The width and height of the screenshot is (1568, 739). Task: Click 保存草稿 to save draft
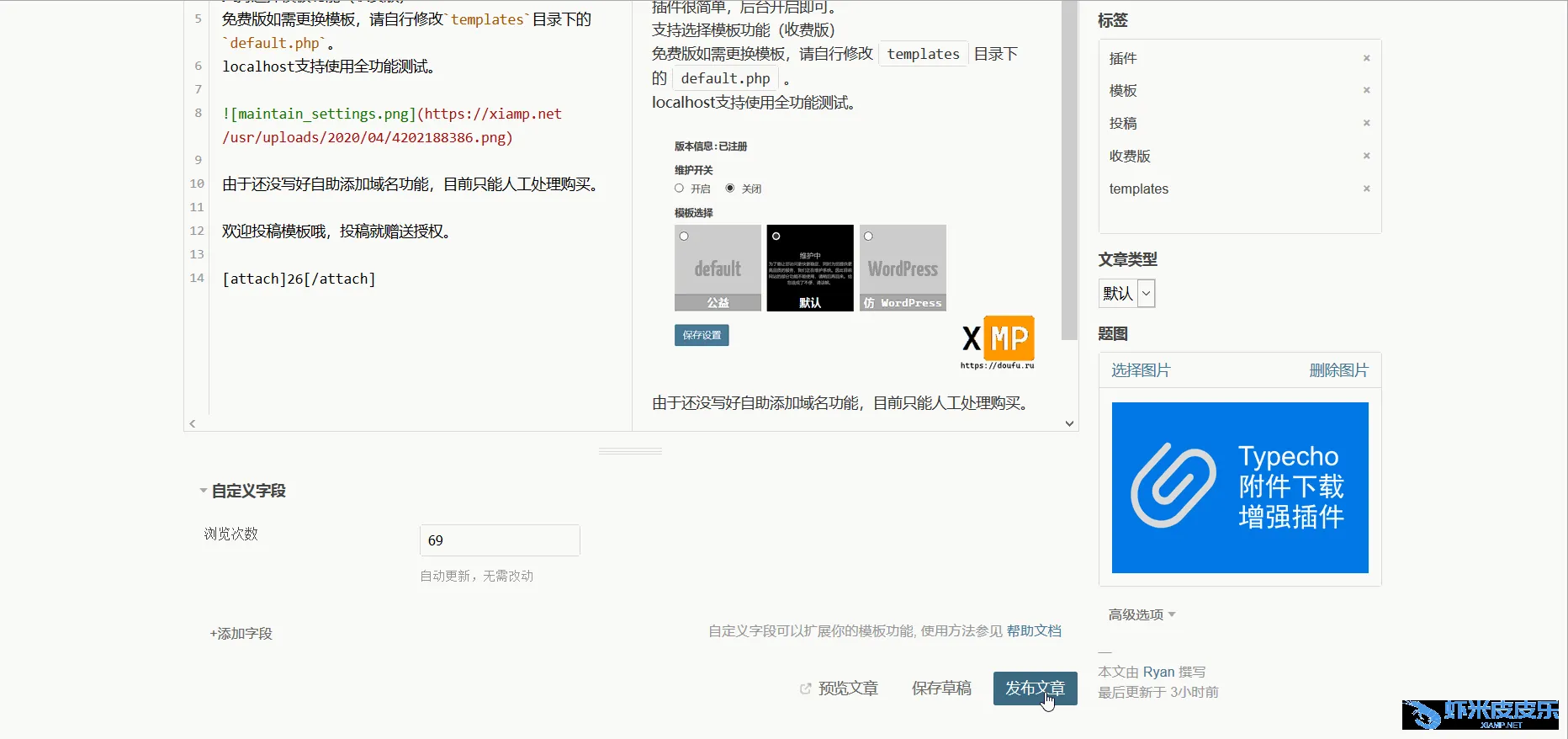point(941,688)
